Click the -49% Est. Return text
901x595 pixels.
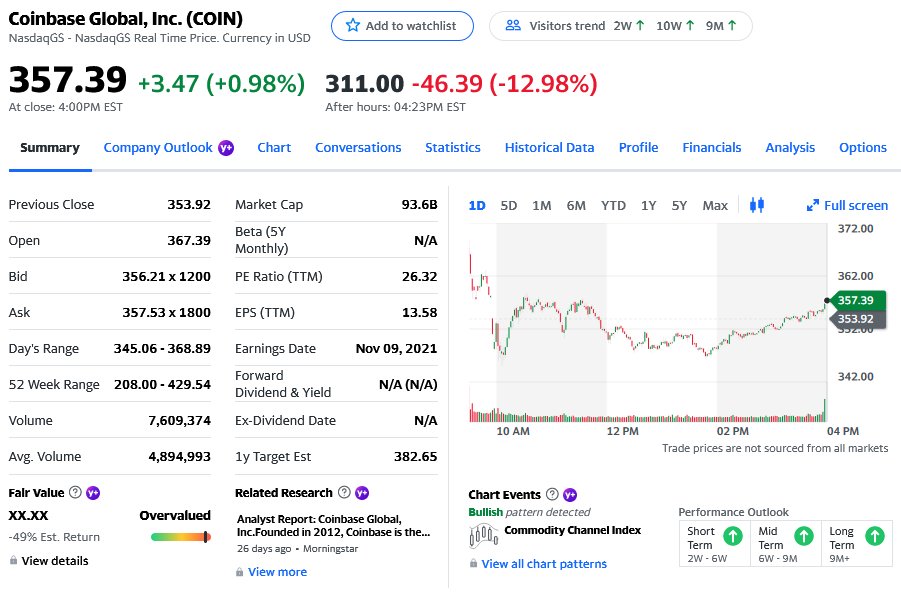[54, 537]
